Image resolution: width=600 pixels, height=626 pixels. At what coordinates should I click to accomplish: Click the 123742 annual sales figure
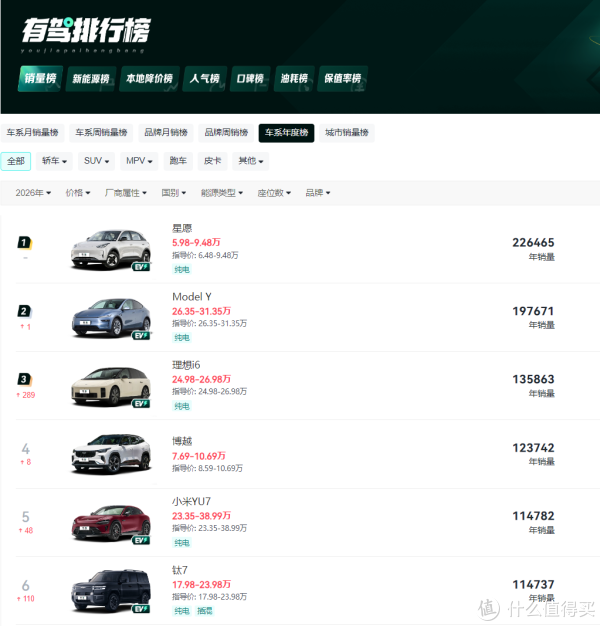click(x=533, y=448)
